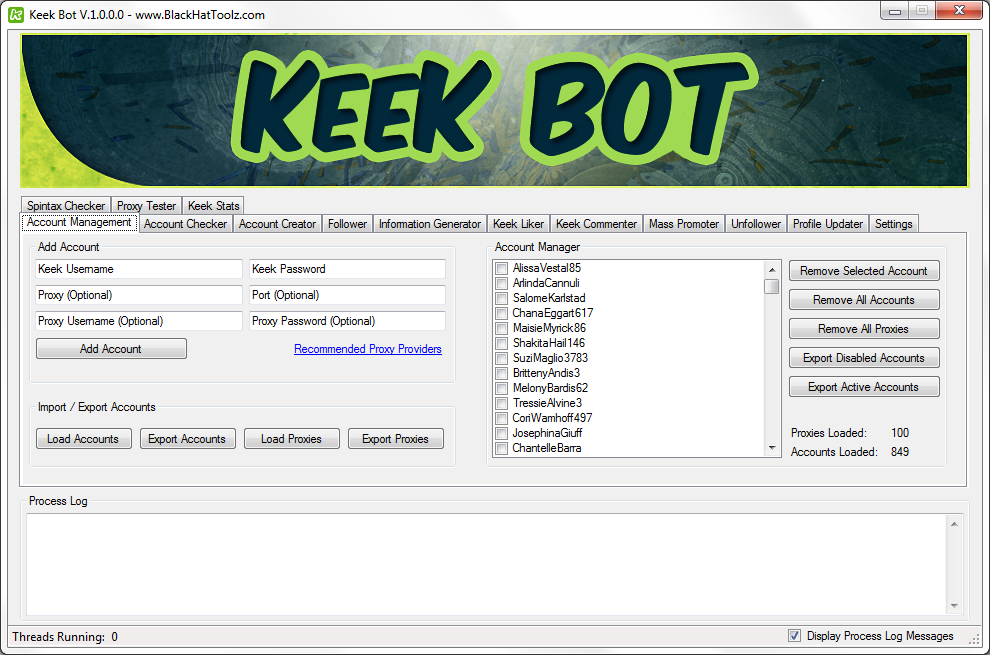Check the ShakitaHail146 account
Image resolution: width=990 pixels, height=655 pixels.
pos(501,343)
